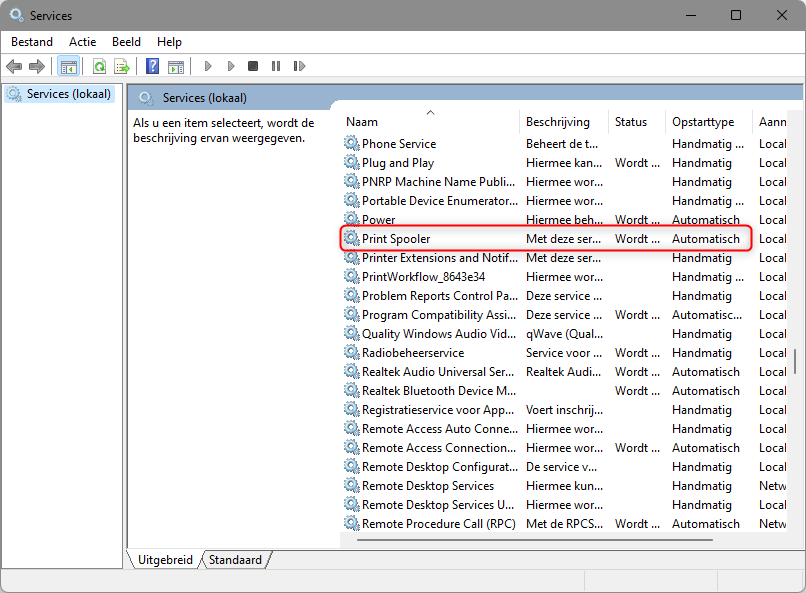
Task: Export the list using the toolbar icon
Action: click(122, 66)
